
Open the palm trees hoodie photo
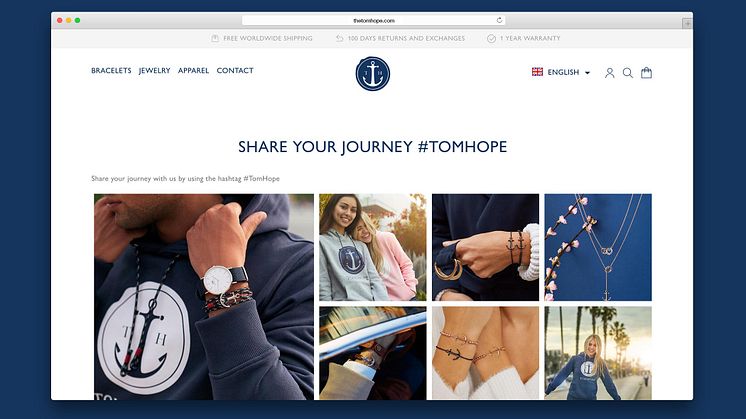click(x=598, y=353)
